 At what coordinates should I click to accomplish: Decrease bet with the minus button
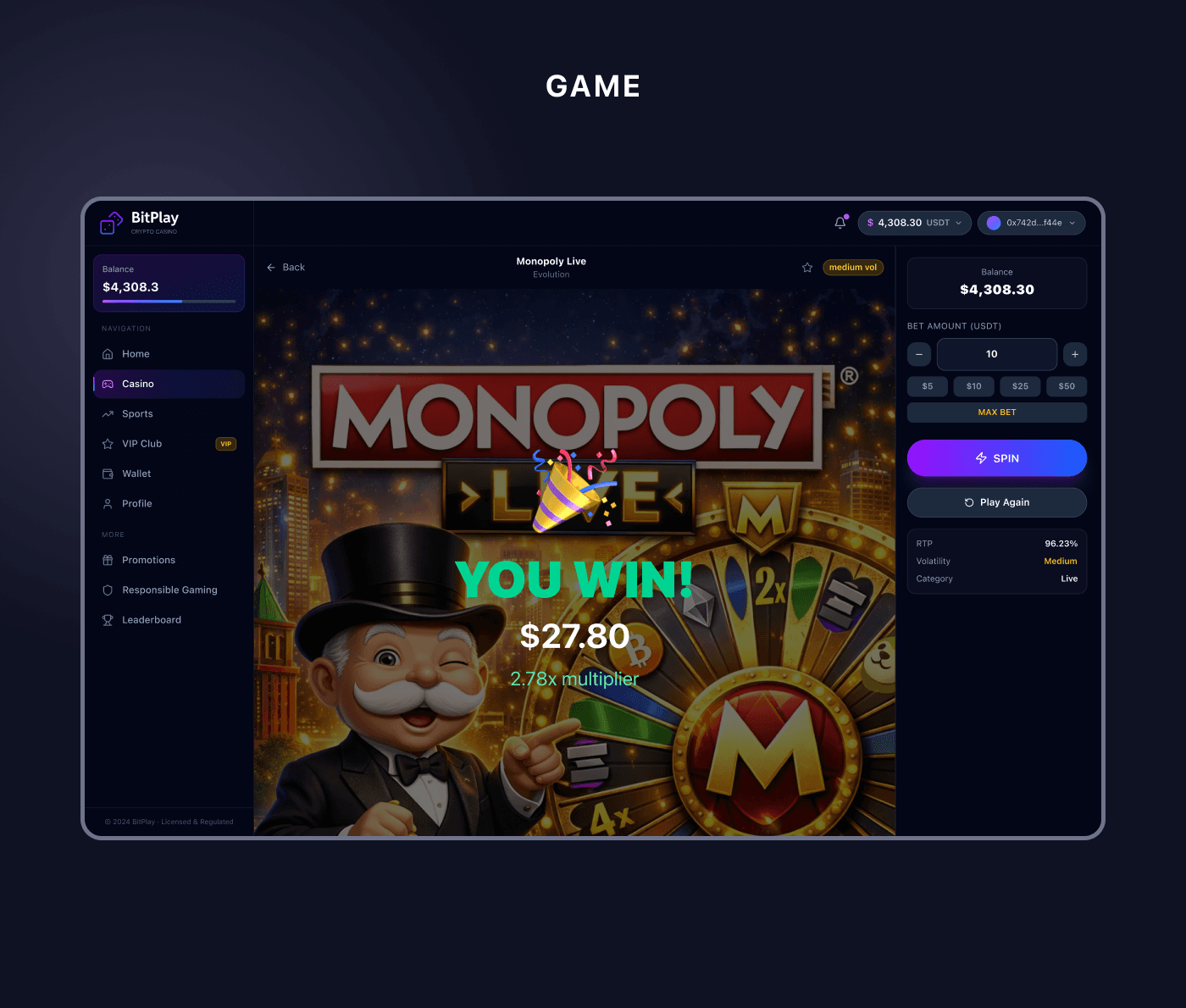919,354
